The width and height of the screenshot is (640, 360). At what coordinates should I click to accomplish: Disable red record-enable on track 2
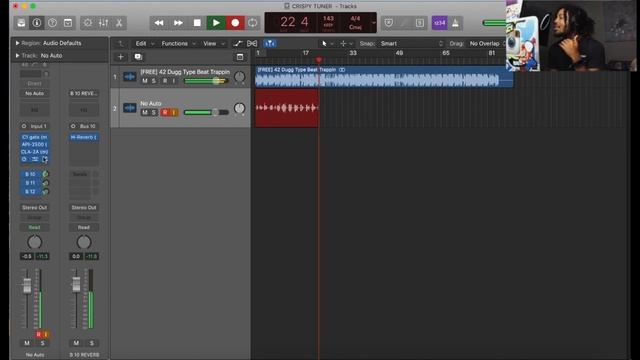click(165, 112)
